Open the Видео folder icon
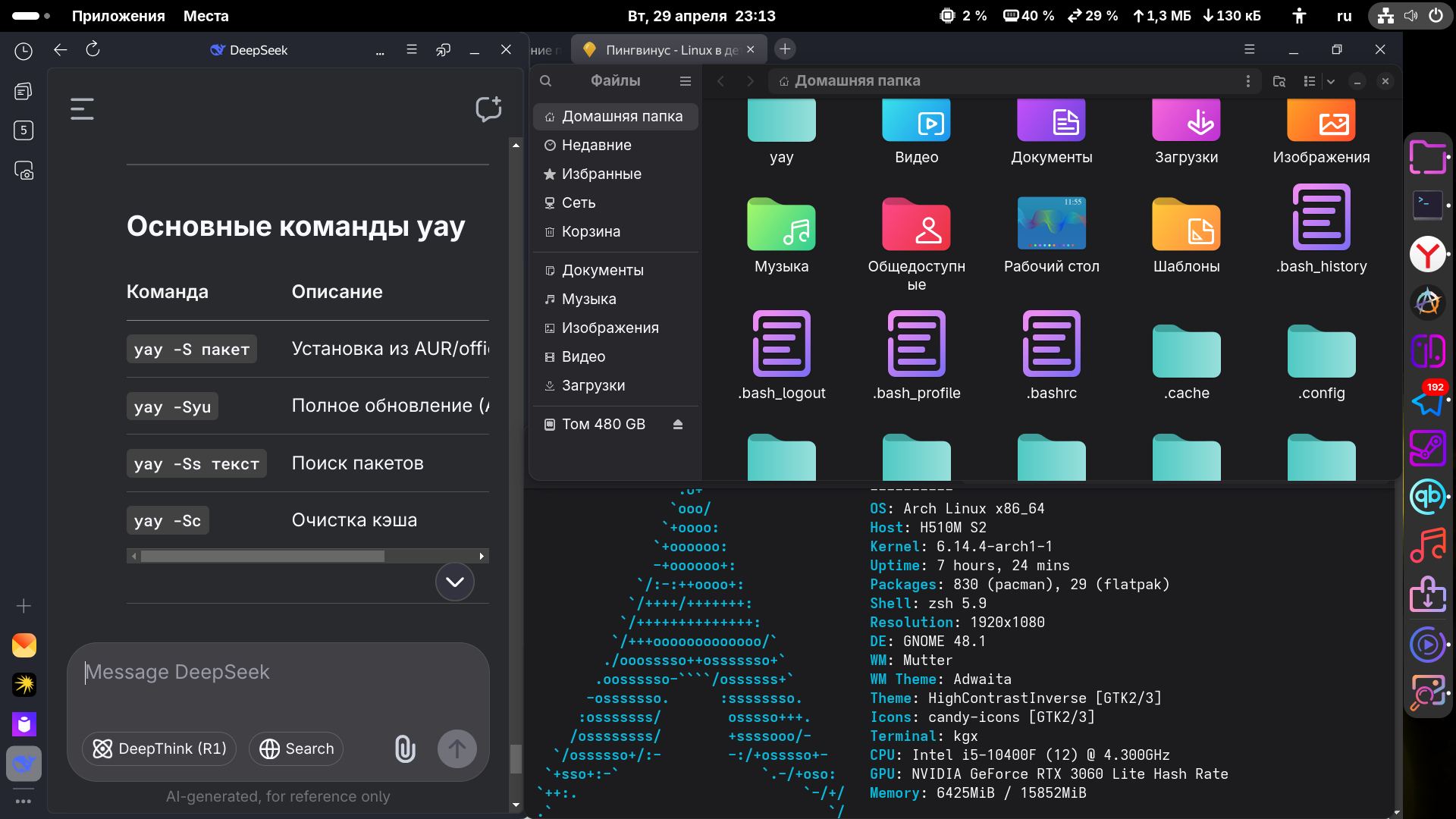 pyautogui.click(x=916, y=121)
